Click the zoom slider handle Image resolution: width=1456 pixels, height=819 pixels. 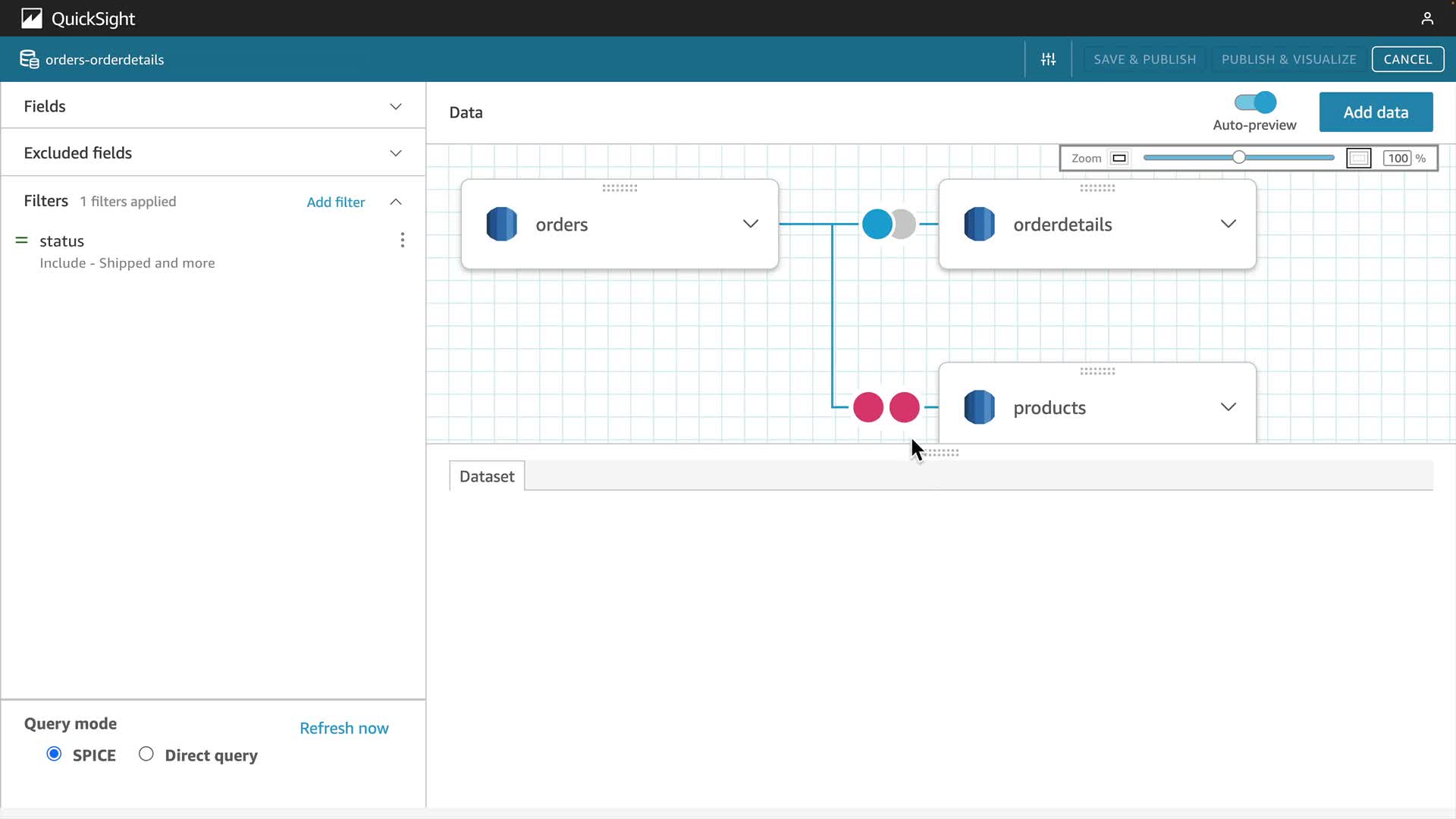(x=1238, y=158)
